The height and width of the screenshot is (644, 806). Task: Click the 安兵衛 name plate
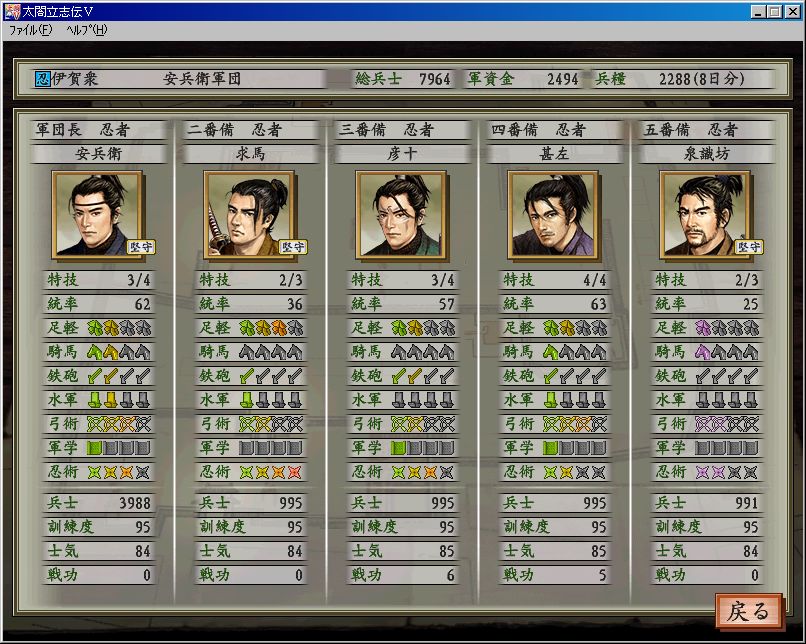point(98,154)
